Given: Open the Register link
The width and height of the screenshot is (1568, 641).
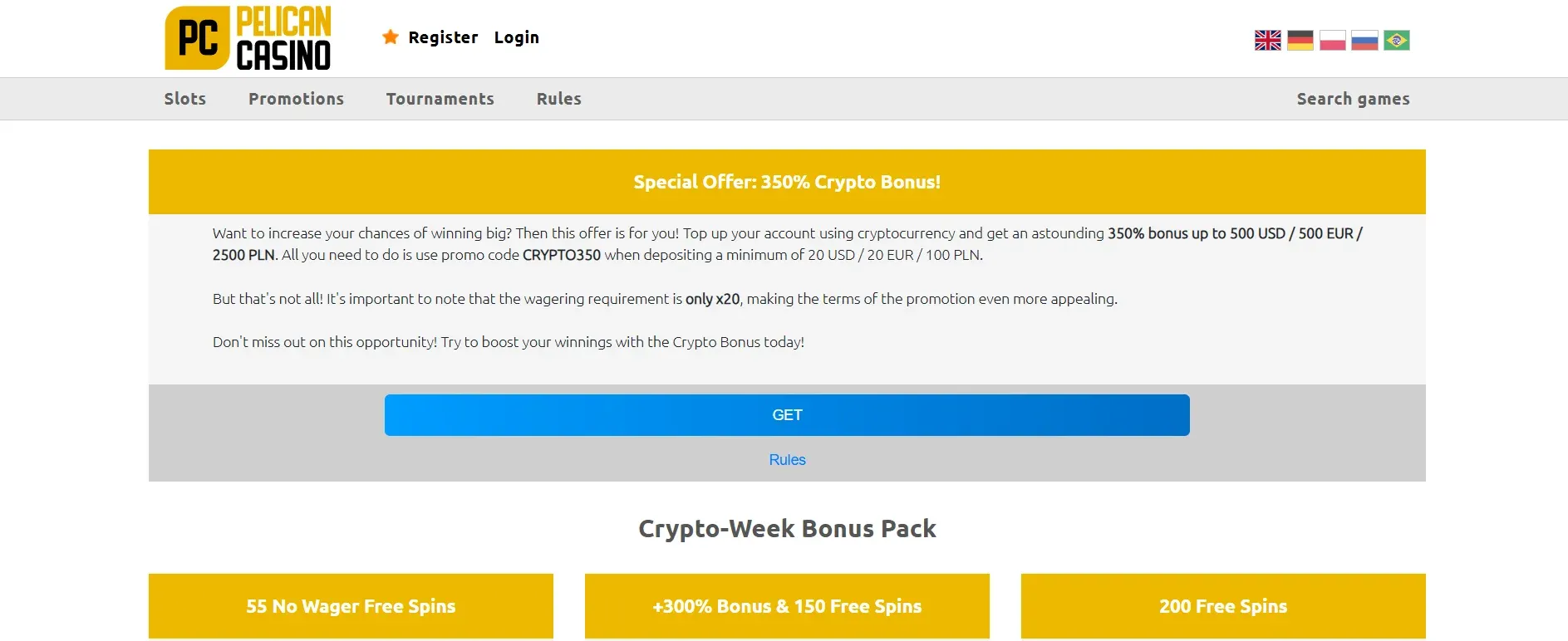Looking at the screenshot, I should [443, 37].
